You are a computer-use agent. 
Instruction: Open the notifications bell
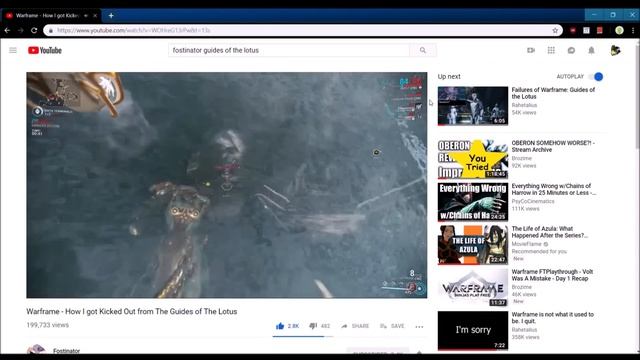(x=591, y=50)
